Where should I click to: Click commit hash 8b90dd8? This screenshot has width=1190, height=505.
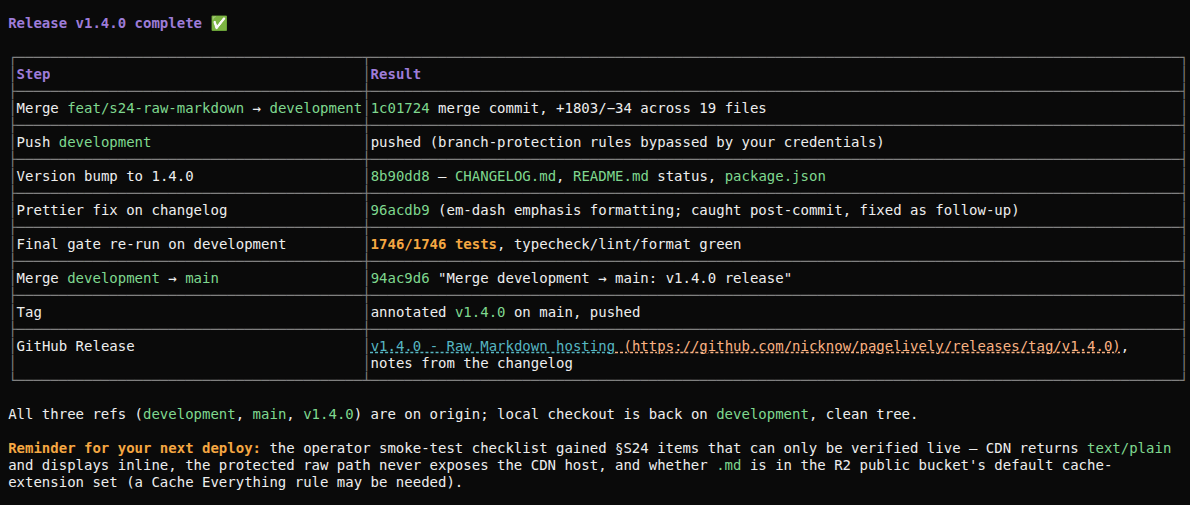click(400, 176)
